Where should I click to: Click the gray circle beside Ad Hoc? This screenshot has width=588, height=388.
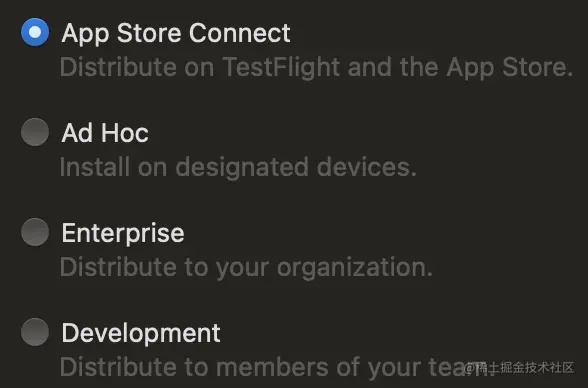pos(35,132)
